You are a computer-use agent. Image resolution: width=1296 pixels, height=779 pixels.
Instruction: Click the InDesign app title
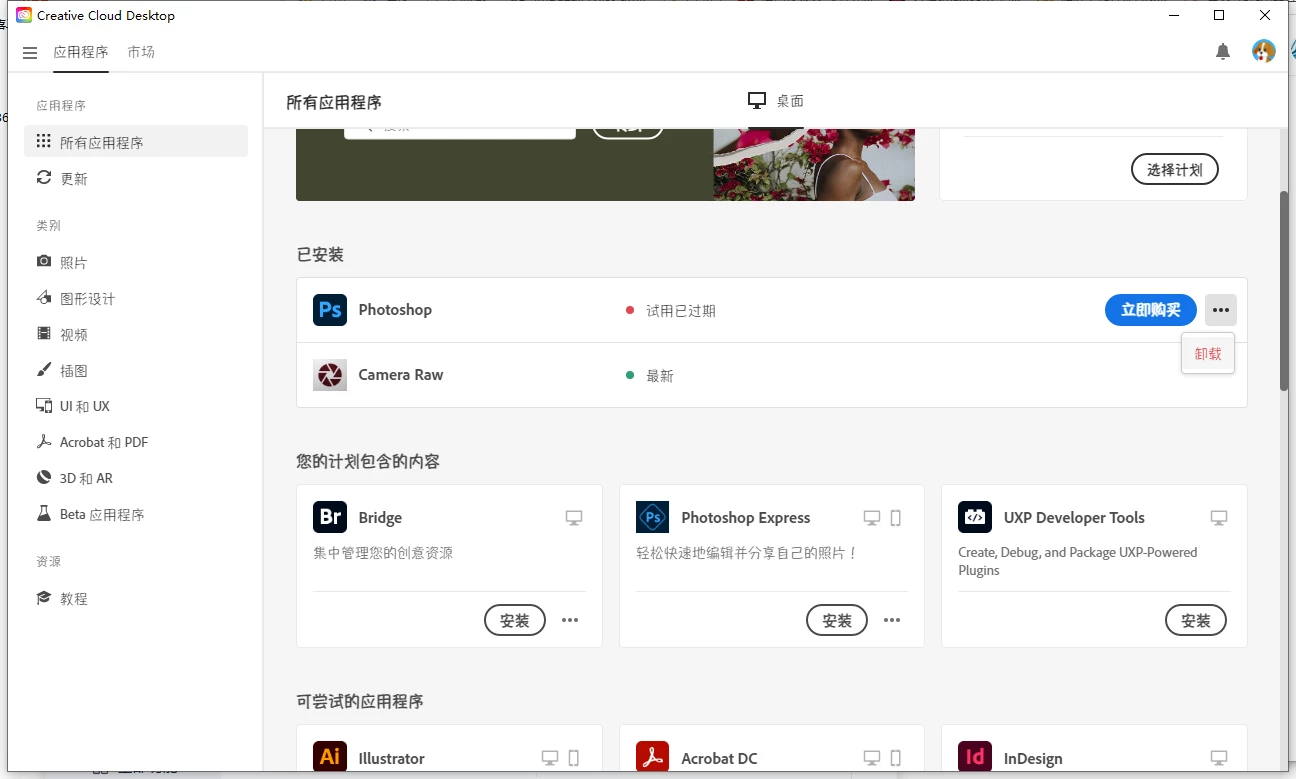pyautogui.click(x=1033, y=758)
